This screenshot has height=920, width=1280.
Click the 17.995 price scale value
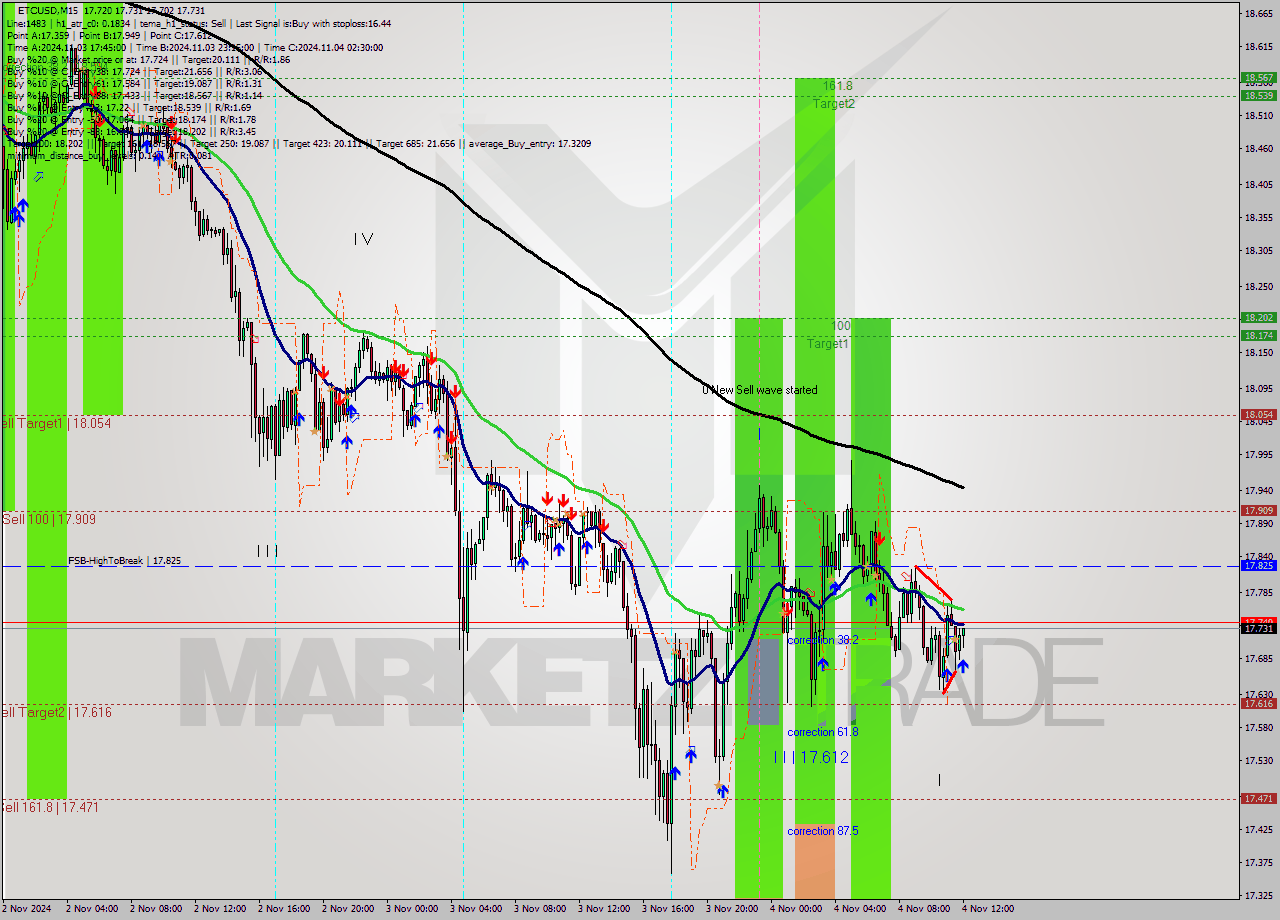click(1258, 454)
